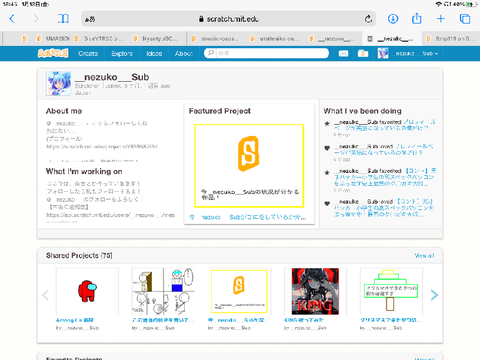Open the KING project thumbnail

point(315,291)
